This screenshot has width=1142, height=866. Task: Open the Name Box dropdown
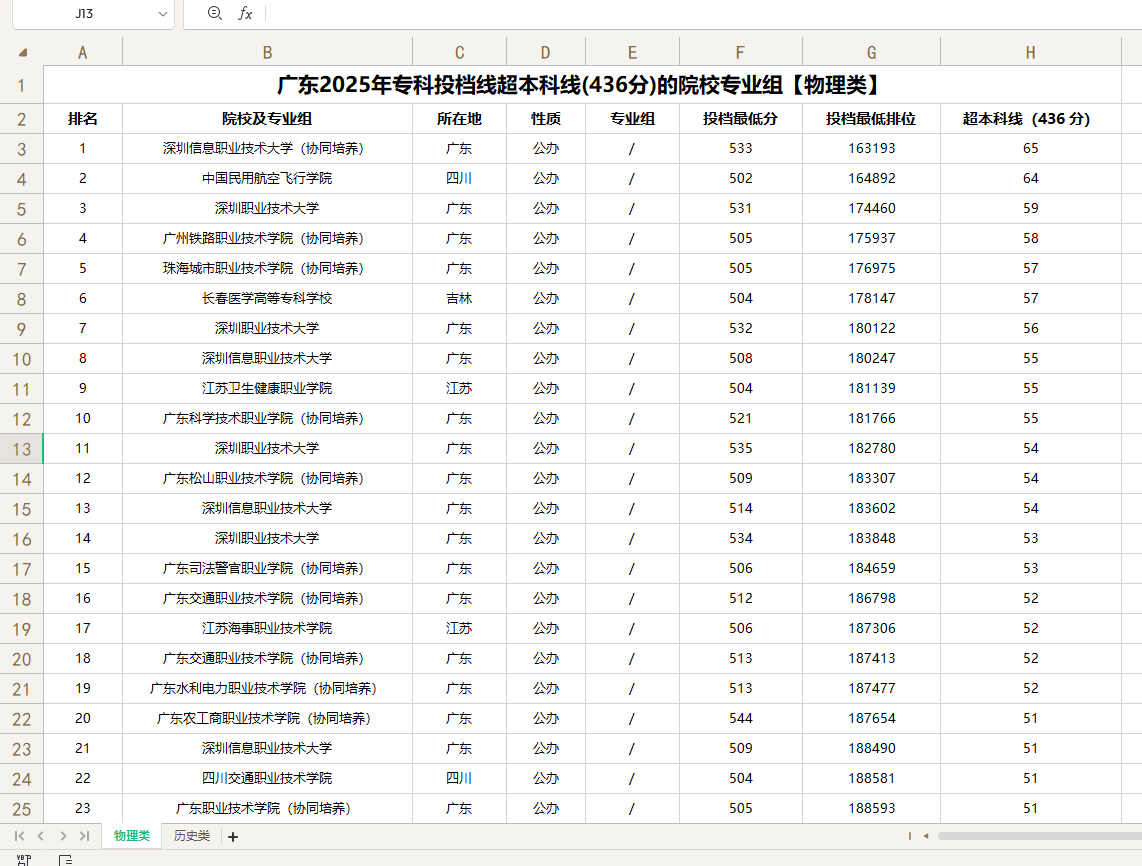pos(163,14)
